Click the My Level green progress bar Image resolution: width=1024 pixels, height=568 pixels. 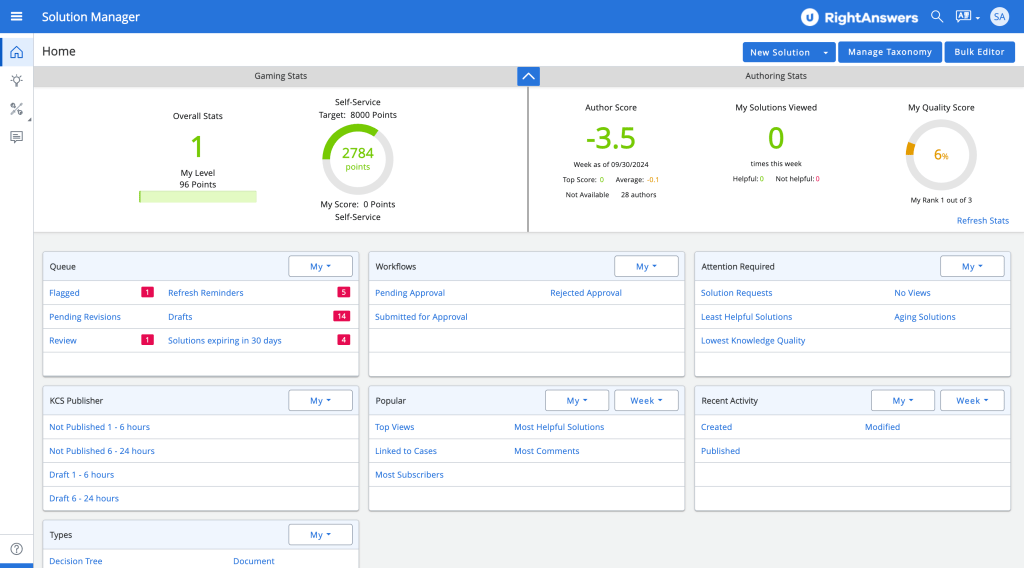click(198, 197)
